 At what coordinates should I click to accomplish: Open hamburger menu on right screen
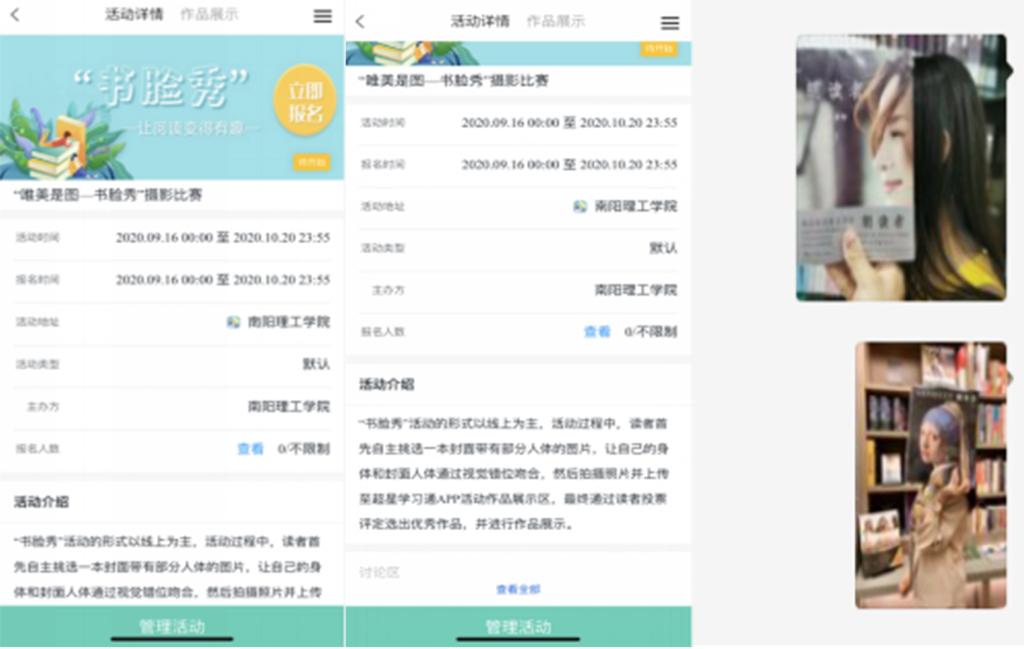[x=670, y=23]
